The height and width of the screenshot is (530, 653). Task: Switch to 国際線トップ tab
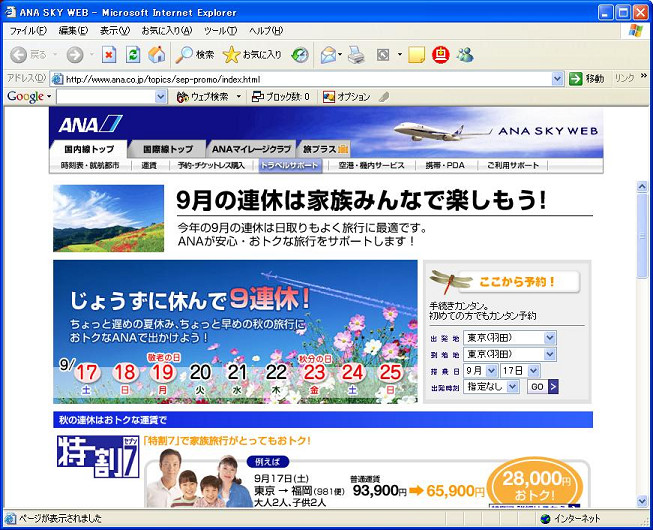pyautogui.click(x=168, y=149)
